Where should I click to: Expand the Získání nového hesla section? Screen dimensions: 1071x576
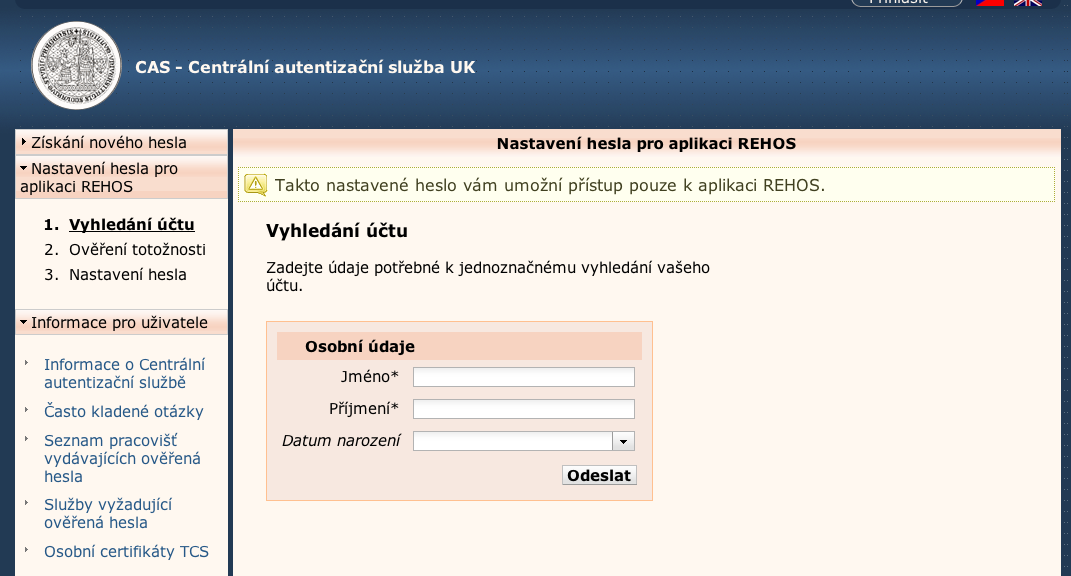click(121, 142)
